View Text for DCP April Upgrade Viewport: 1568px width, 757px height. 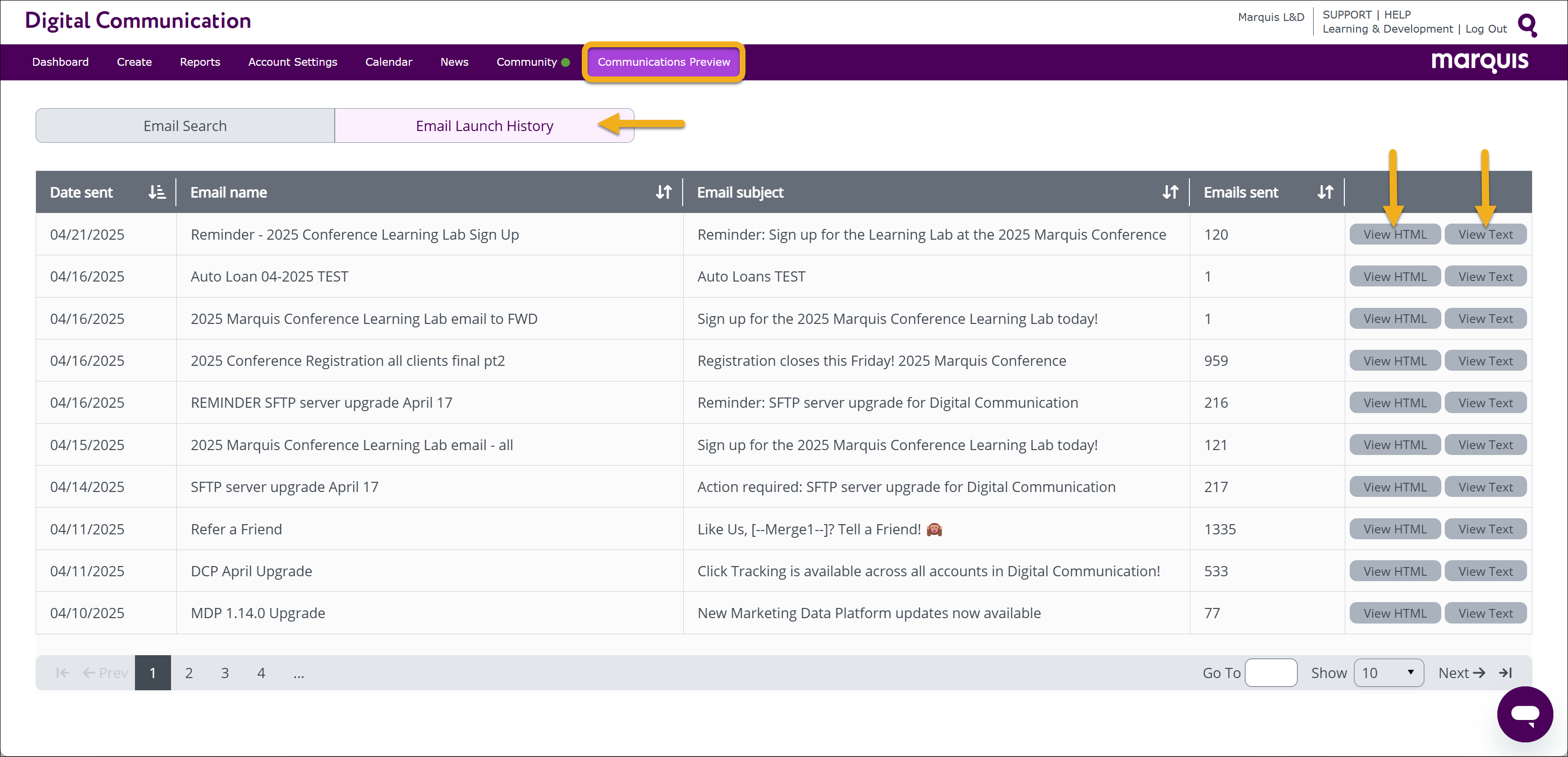pyautogui.click(x=1485, y=571)
